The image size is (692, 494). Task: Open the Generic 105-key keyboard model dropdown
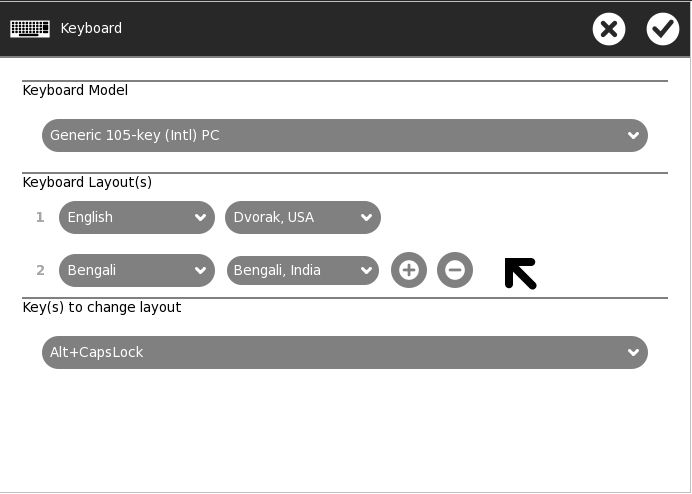coord(344,135)
